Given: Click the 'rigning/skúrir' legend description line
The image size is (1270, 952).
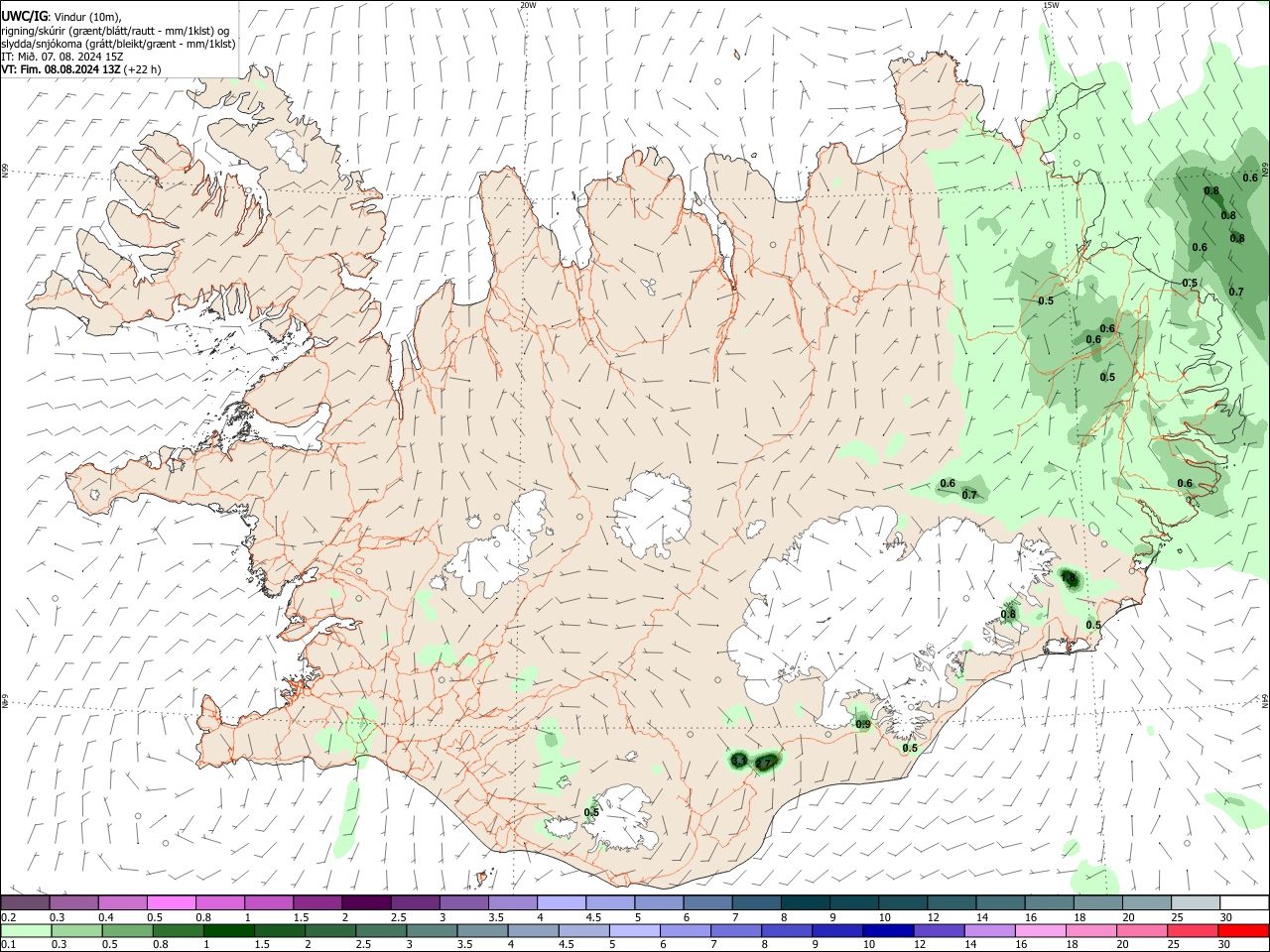Looking at the screenshot, I should click(x=115, y=31).
